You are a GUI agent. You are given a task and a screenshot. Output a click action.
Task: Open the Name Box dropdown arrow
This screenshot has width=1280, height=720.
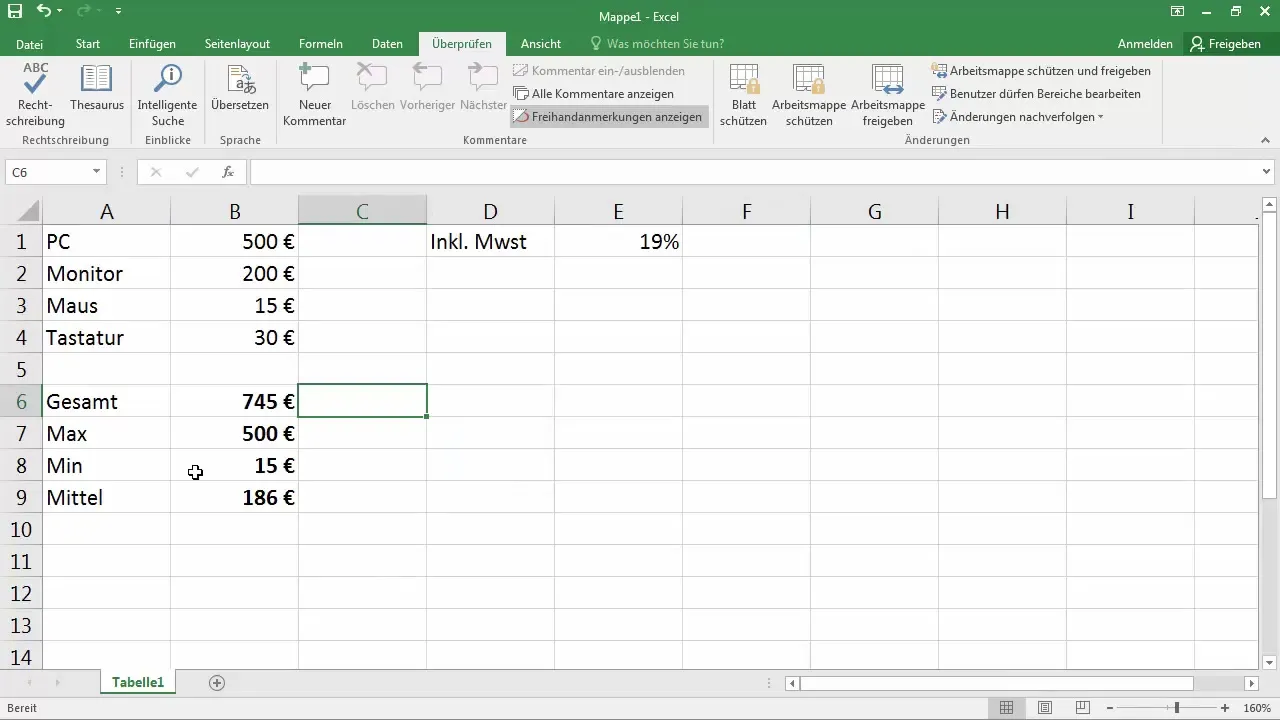click(x=97, y=172)
